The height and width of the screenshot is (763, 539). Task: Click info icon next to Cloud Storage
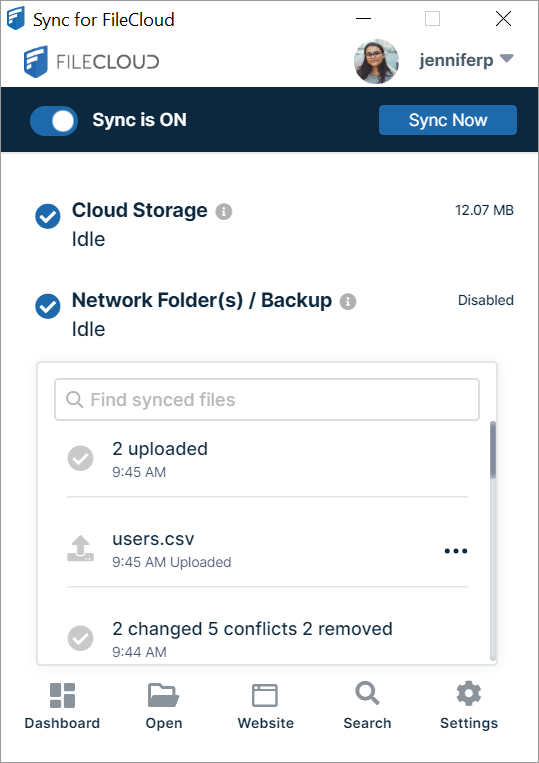pyautogui.click(x=224, y=212)
